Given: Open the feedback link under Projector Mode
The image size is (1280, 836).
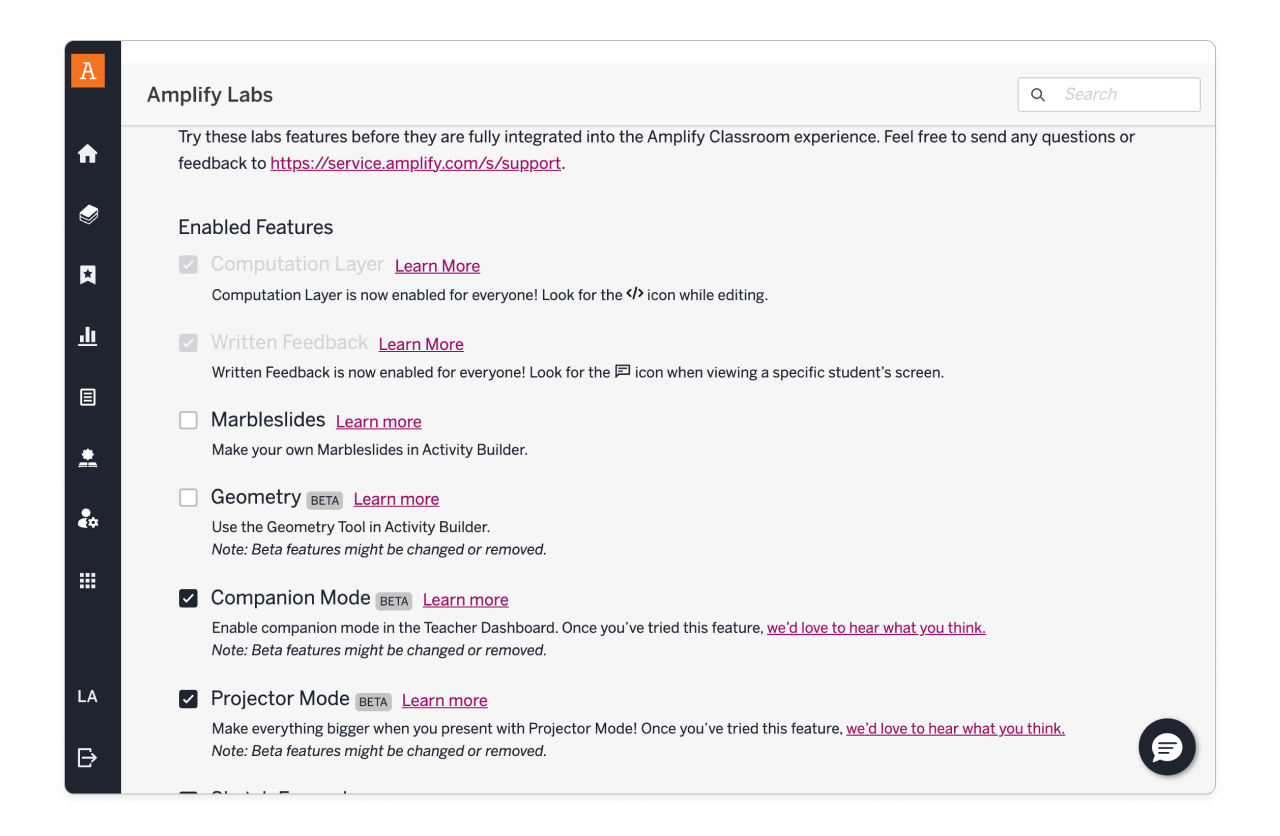Looking at the screenshot, I should [955, 728].
